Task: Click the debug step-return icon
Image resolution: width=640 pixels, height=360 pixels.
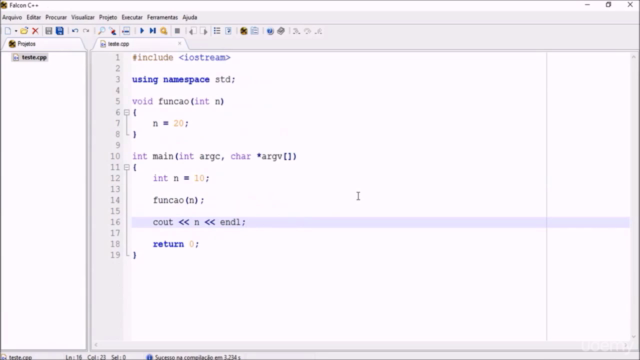Action: pos(319,31)
